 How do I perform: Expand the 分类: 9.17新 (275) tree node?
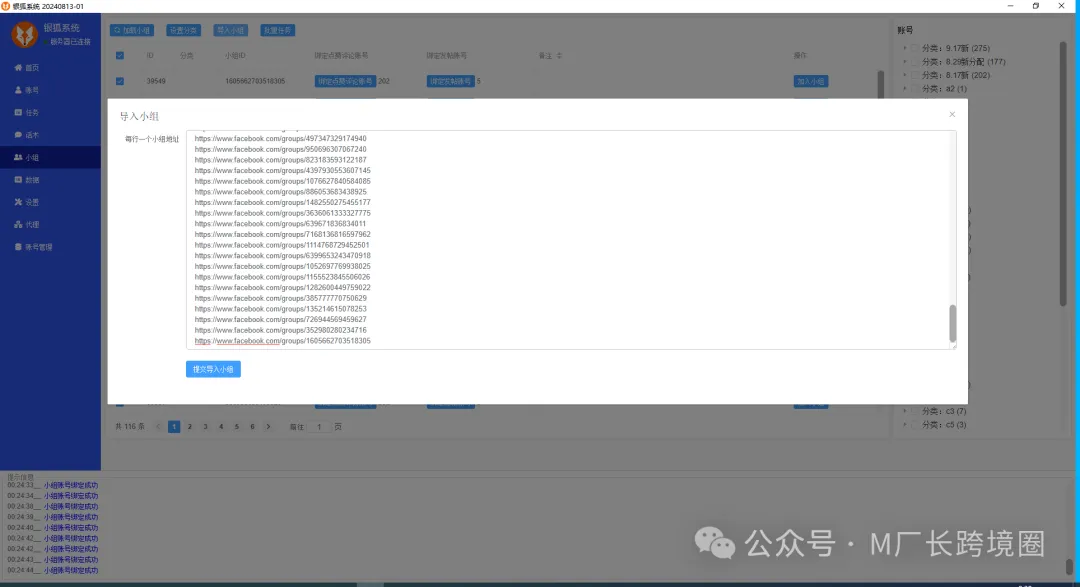905,48
